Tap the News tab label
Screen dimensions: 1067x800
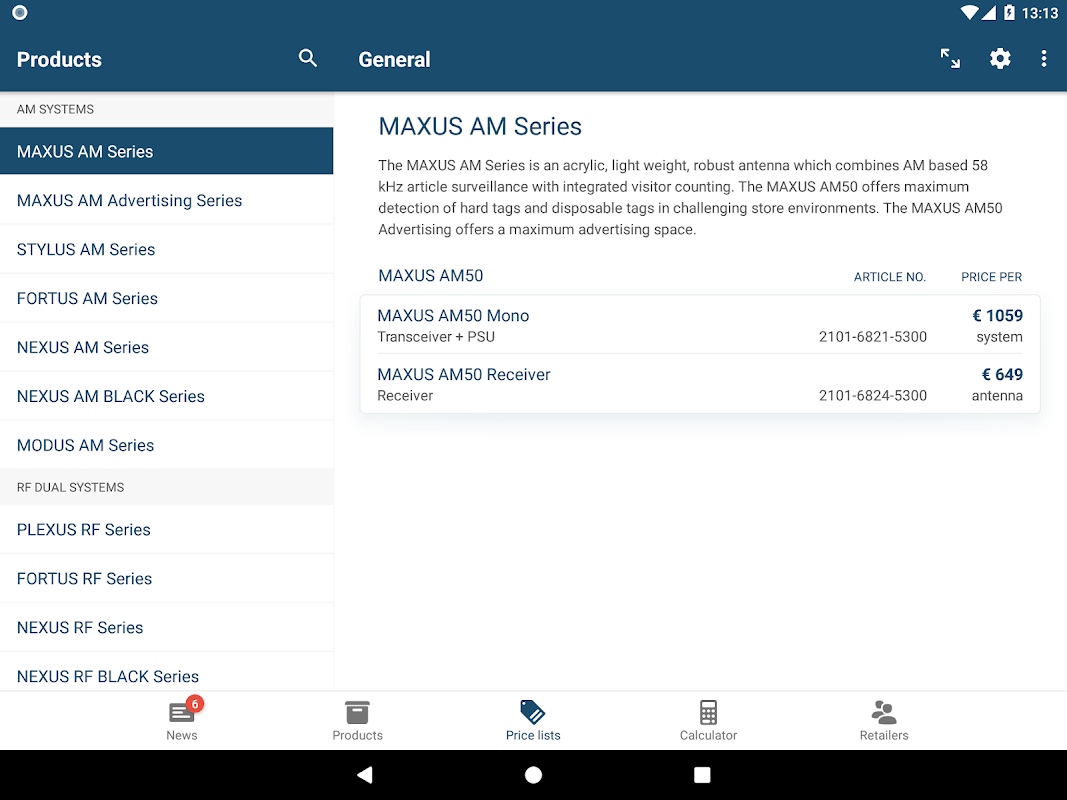coord(182,735)
